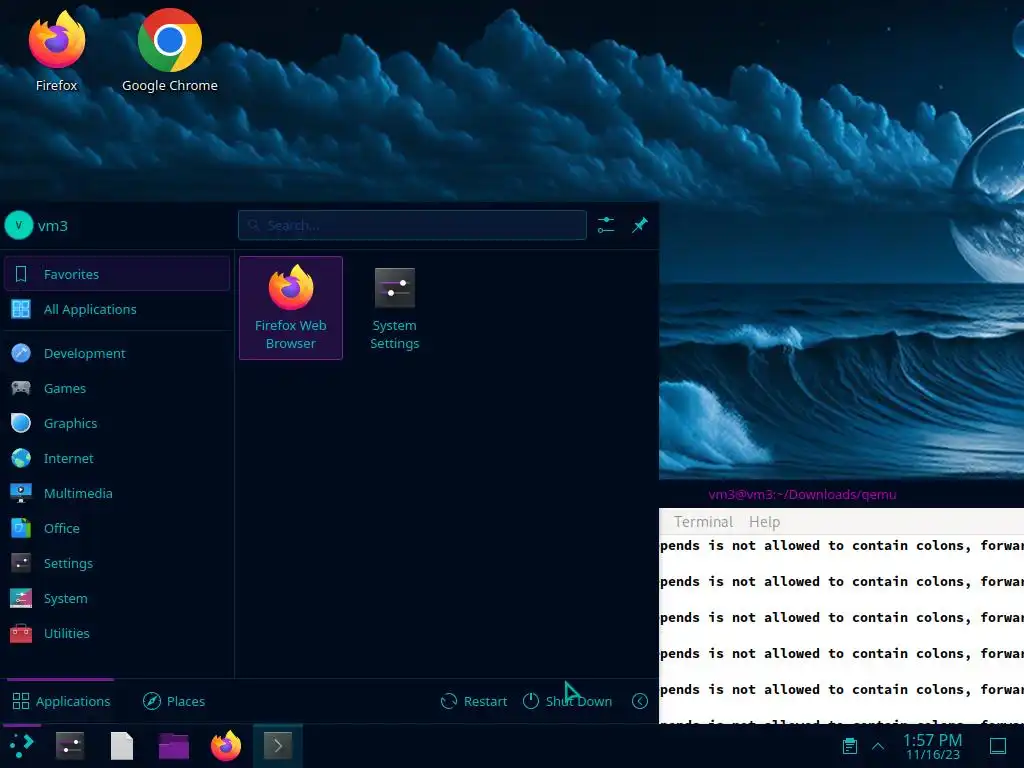Expand hidden system tray icons

[878, 746]
